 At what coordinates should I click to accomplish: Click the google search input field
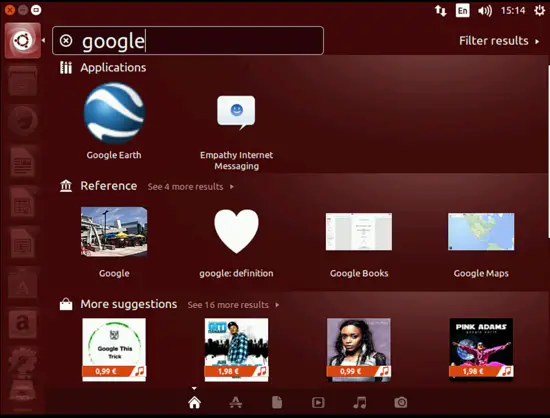click(188, 41)
